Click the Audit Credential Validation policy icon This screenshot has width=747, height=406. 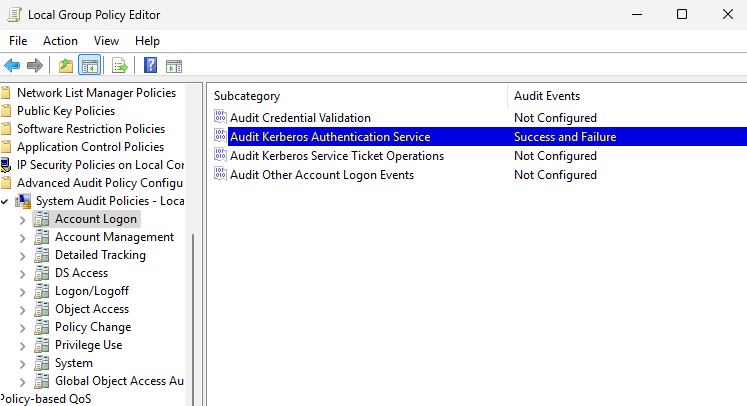tap(220, 118)
